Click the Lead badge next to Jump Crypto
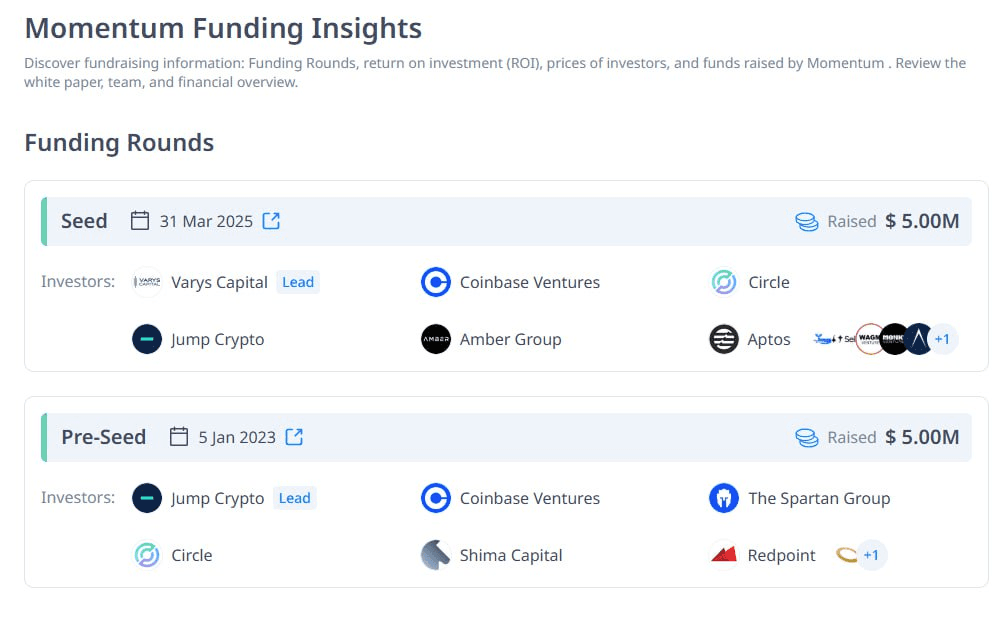This screenshot has width=1008, height=625. 294,498
